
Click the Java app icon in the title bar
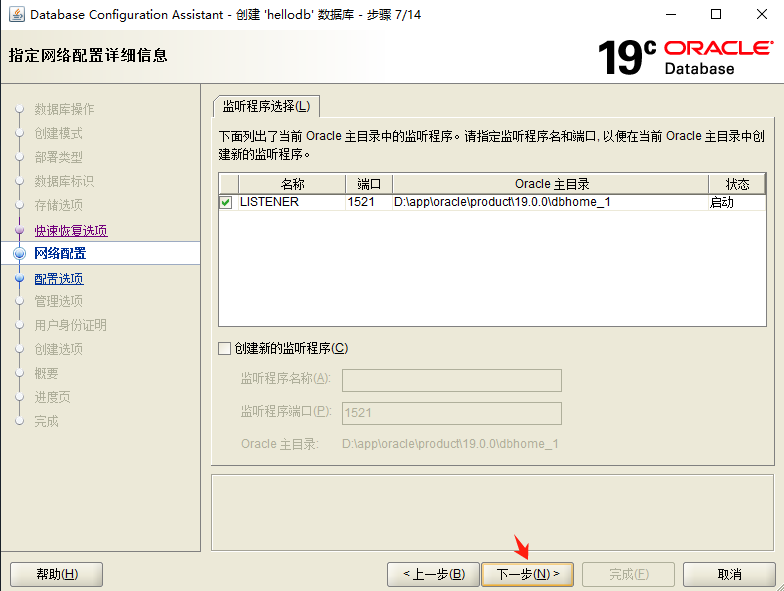[x=16, y=14]
